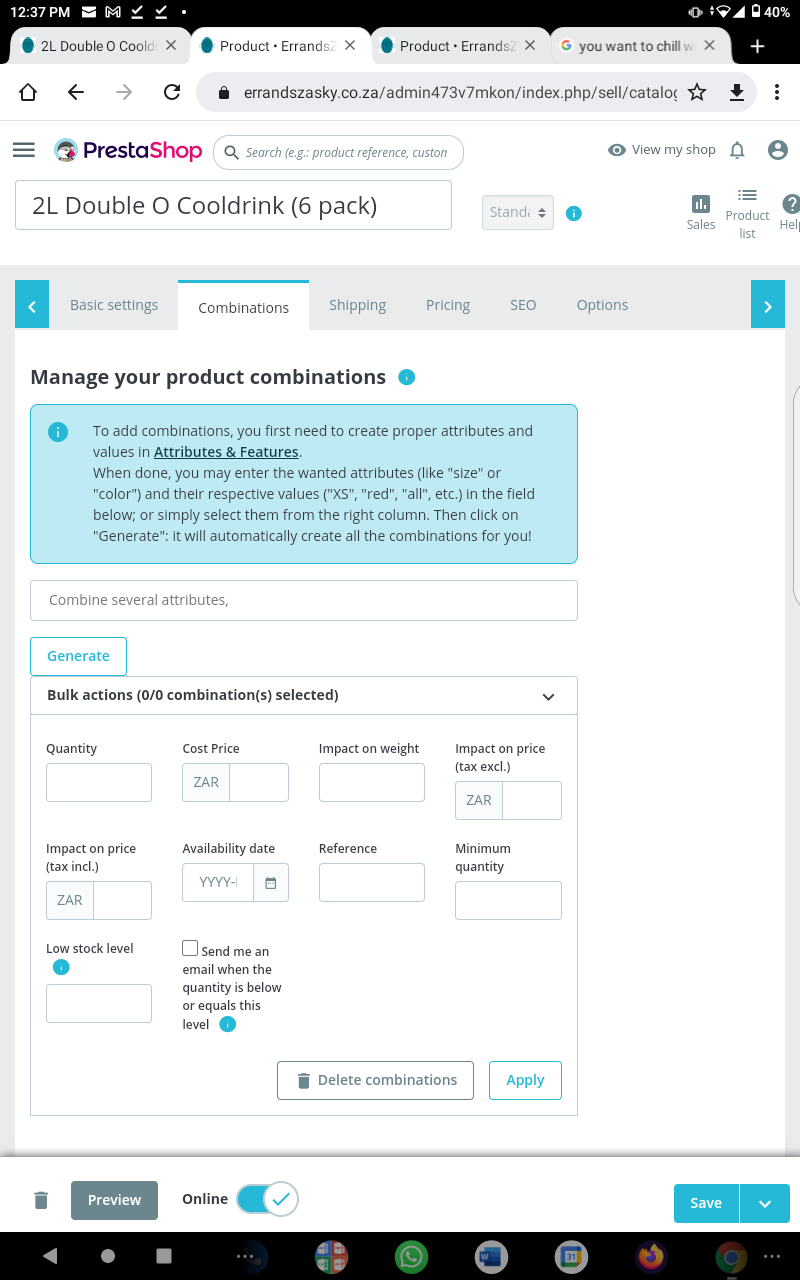Click the browser download icon
This screenshot has width=800, height=1280.
737,92
